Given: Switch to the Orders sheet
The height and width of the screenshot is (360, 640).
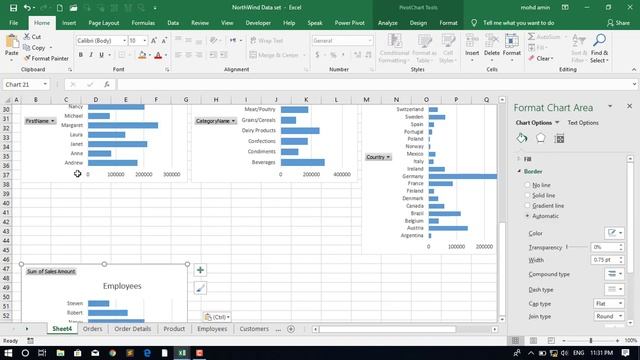Looking at the screenshot, I should pyautogui.click(x=93, y=329).
